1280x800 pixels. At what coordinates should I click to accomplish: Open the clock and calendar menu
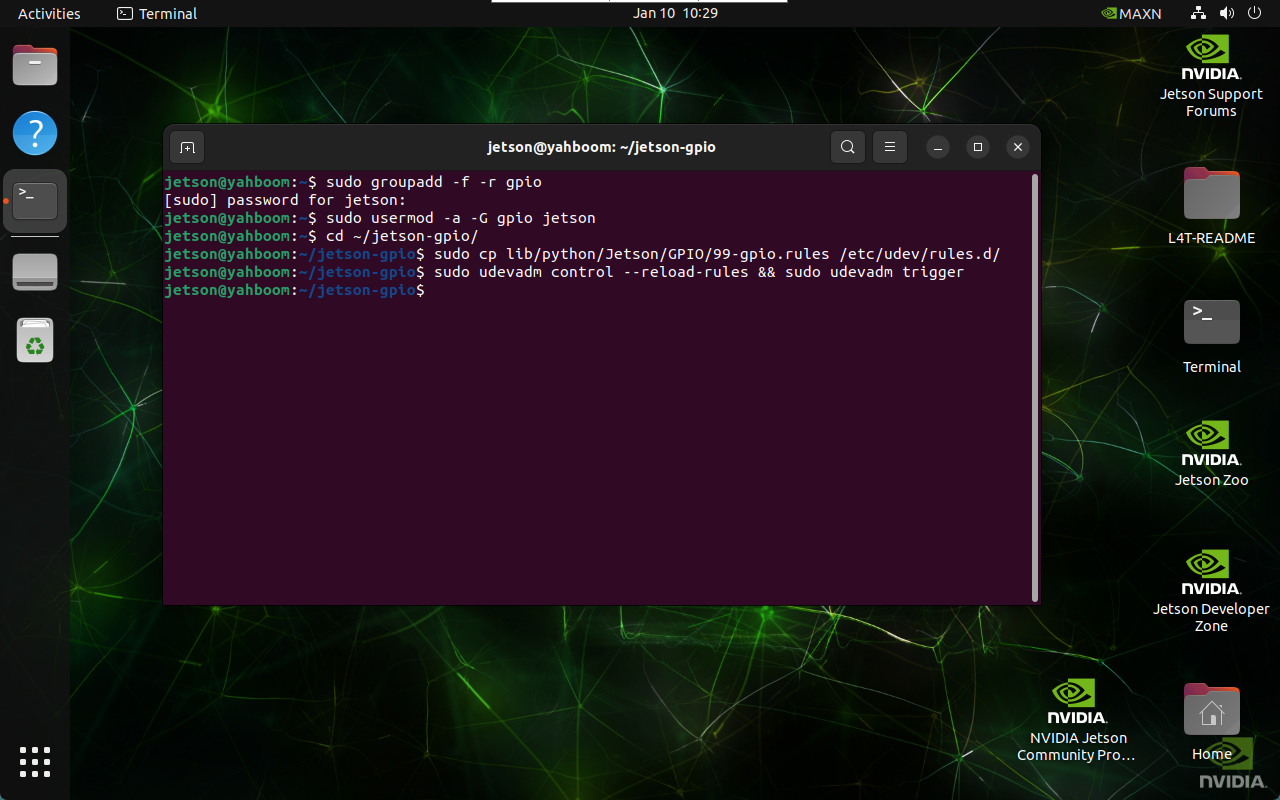(x=675, y=14)
